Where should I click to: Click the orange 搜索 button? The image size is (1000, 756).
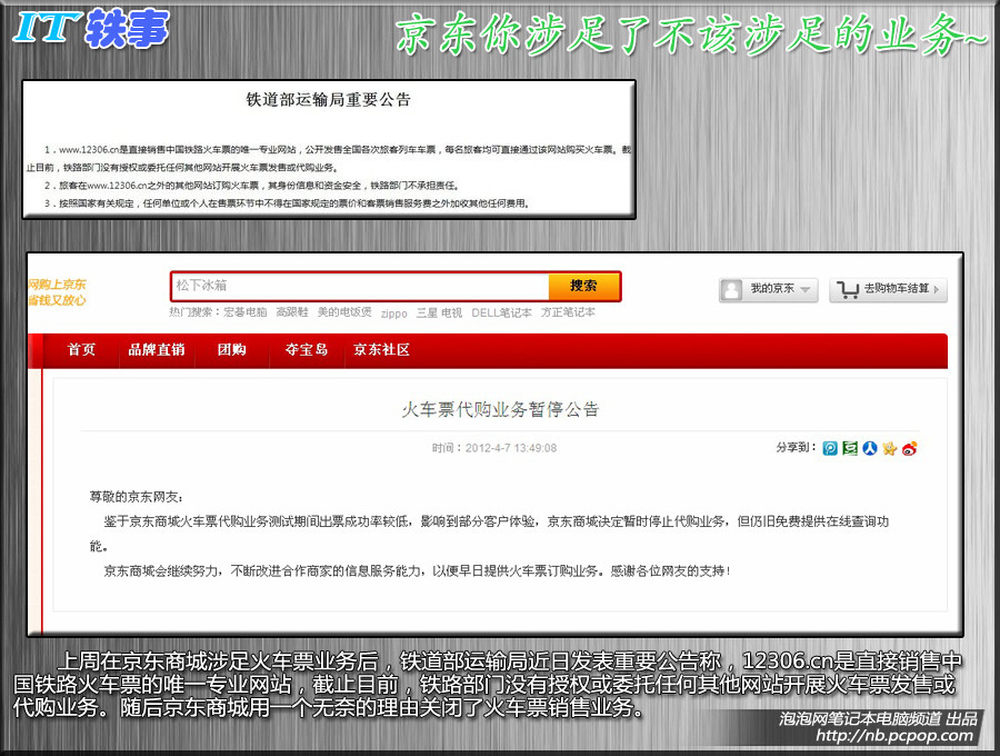(x=584, y=286)
